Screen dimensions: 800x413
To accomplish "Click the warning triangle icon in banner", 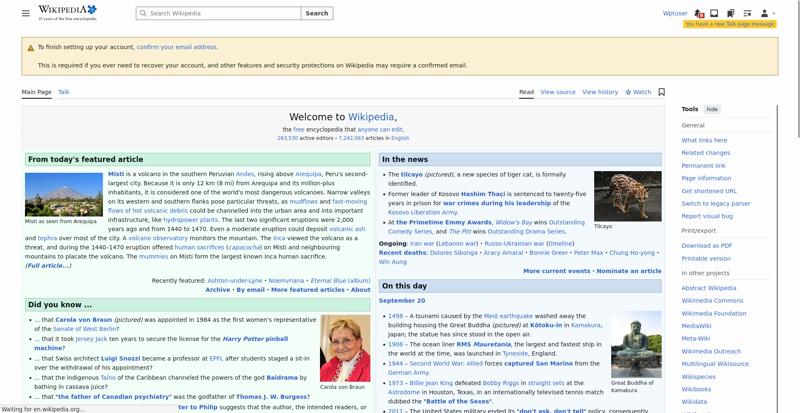I will click(x=31, y=47).
